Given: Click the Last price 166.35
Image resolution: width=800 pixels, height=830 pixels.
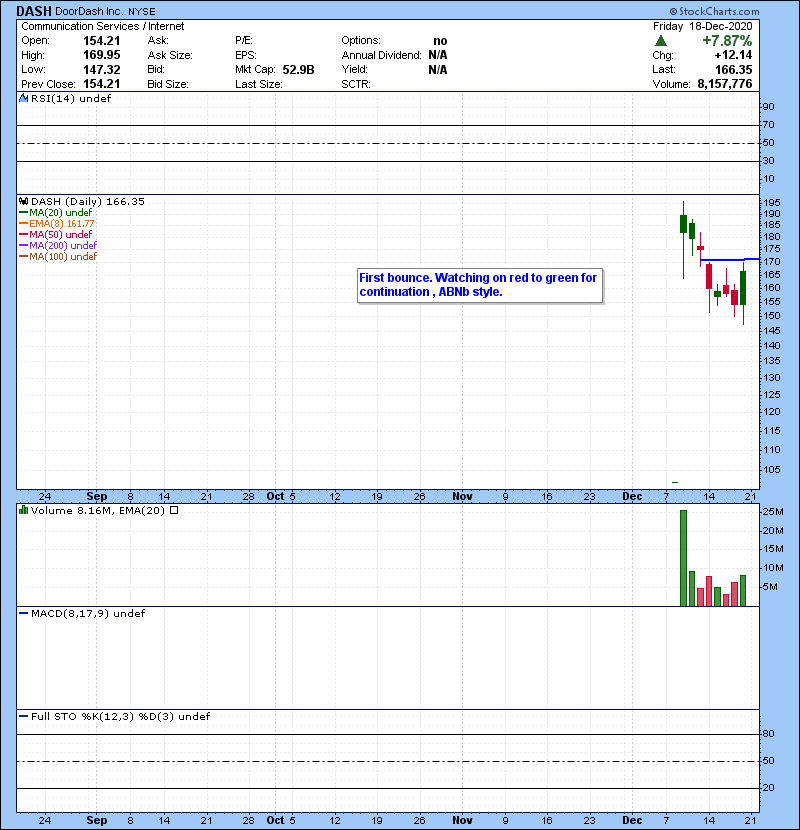Looking at the screenshot, I should pyautogui.click(x=733, y=70).
